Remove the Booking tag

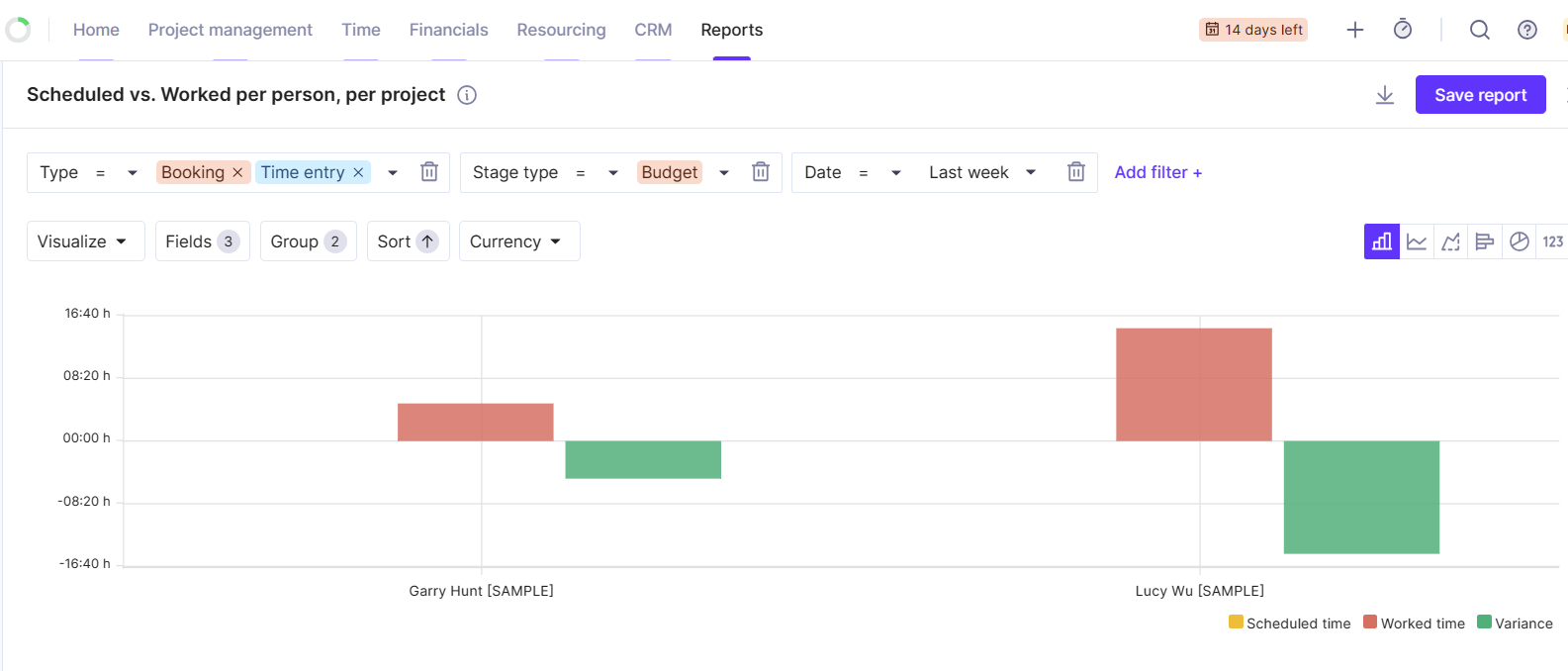tap(237, 172)
